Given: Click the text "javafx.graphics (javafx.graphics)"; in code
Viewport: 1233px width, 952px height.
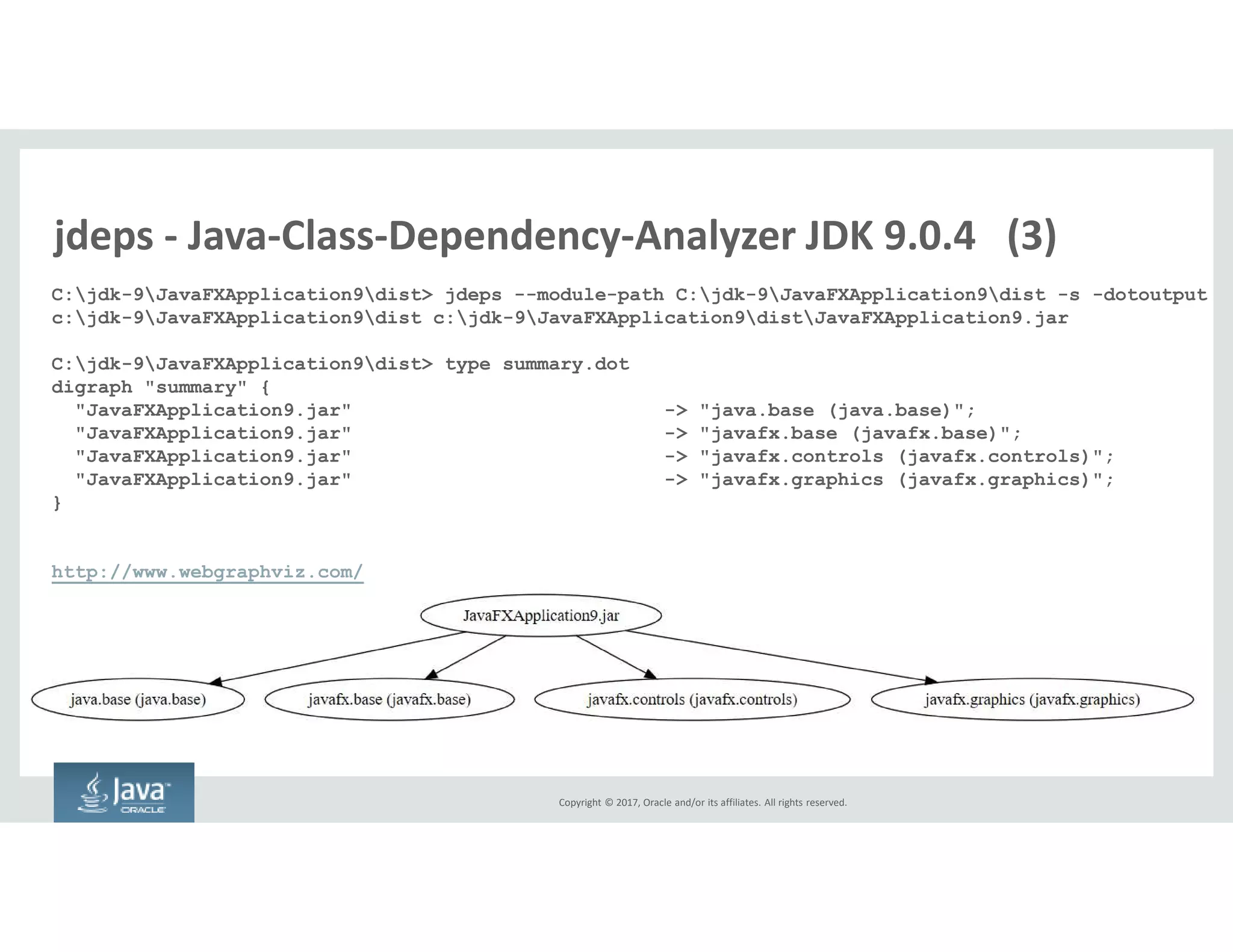Looking at the screenshot, I should click(907, 480).
